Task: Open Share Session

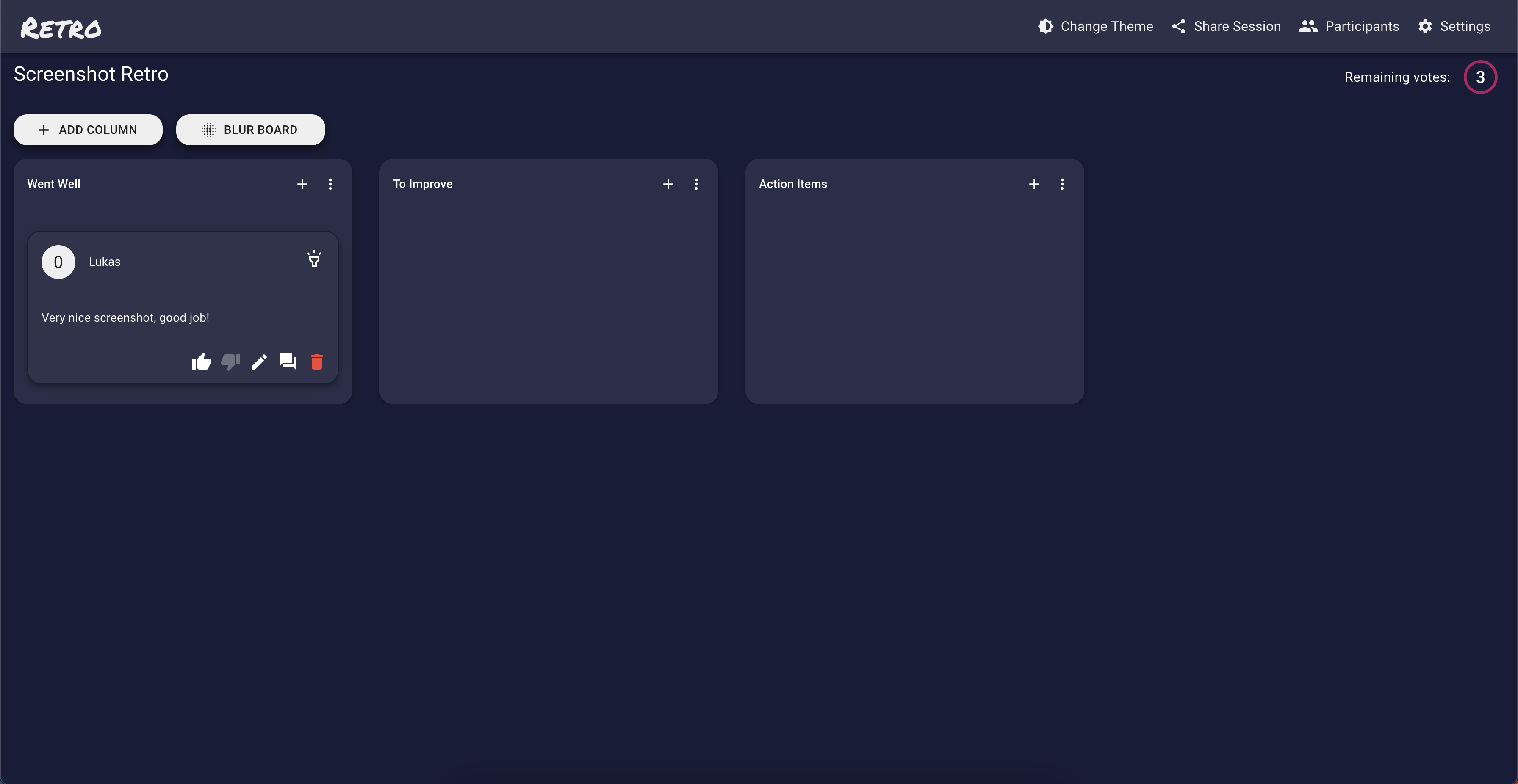Action: click(x=1226, y=27)
